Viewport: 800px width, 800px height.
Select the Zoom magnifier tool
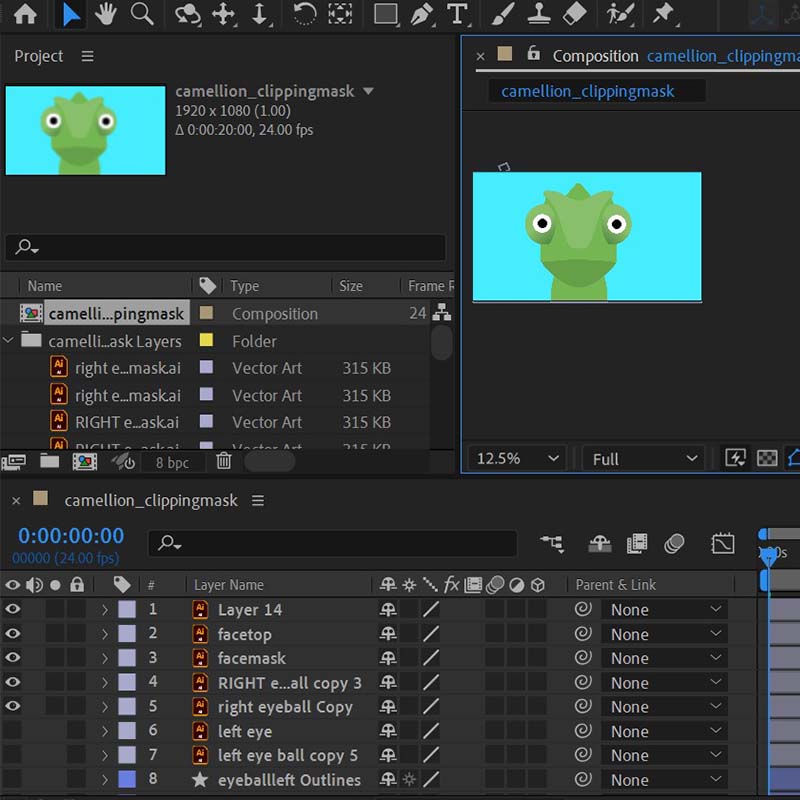[142, 14]
